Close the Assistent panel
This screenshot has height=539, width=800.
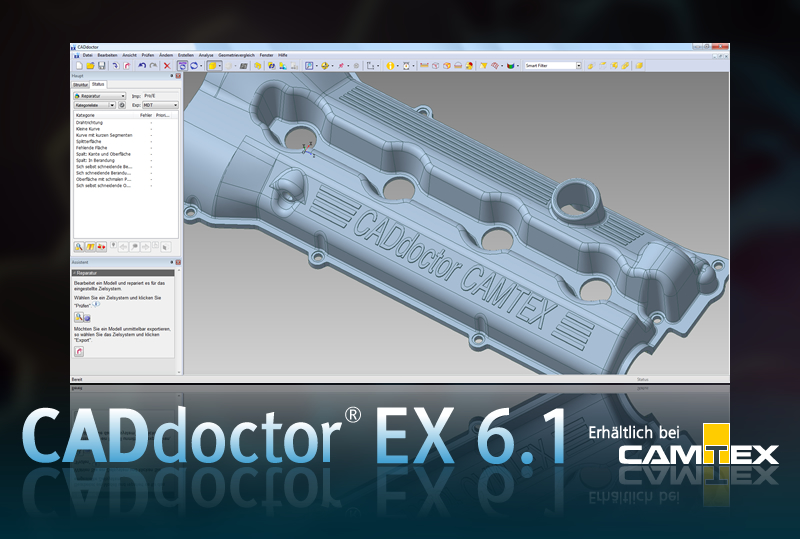point(178,262)
